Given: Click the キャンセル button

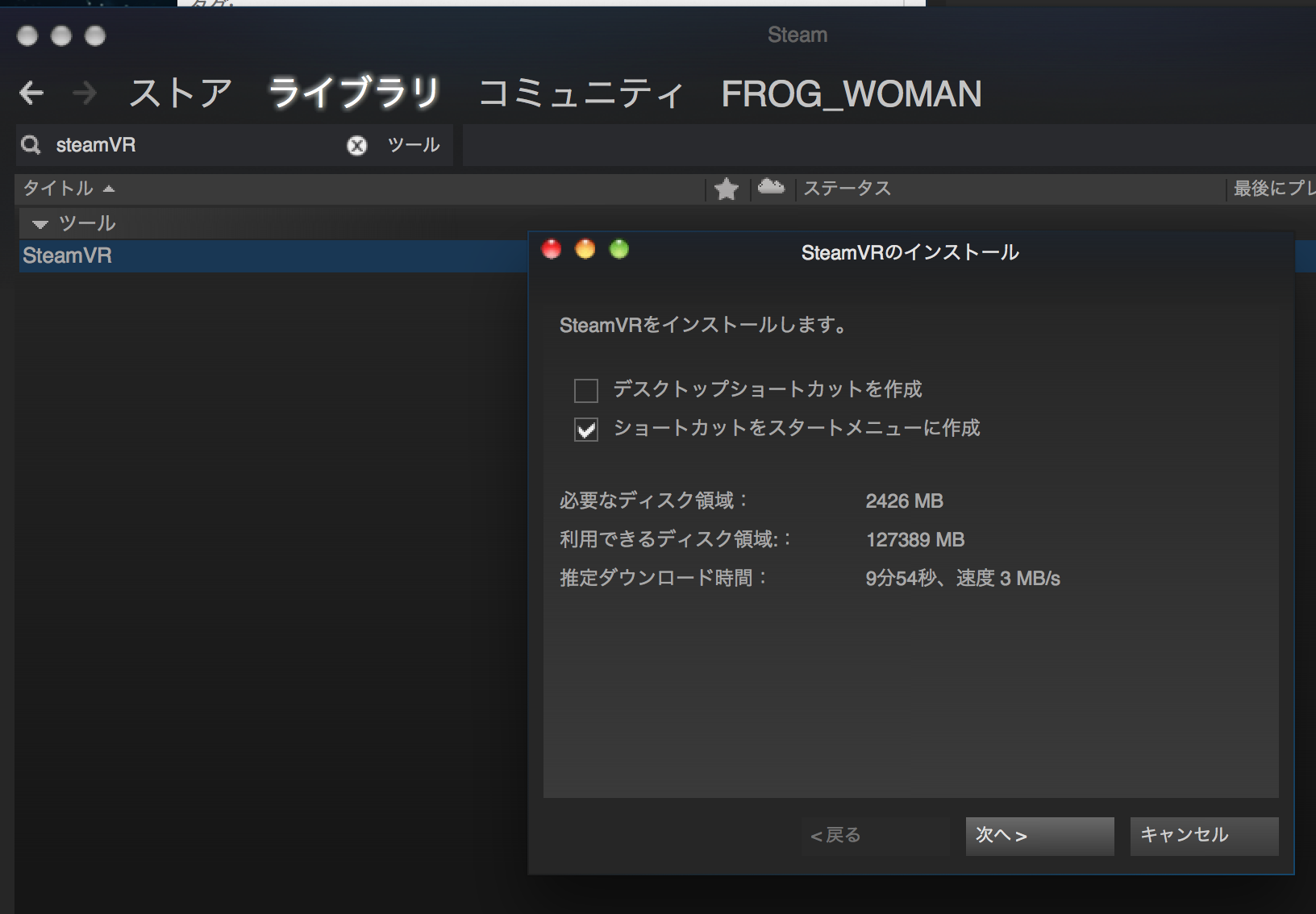Looking at the screenshot, I should click(x=1205, y=836).
